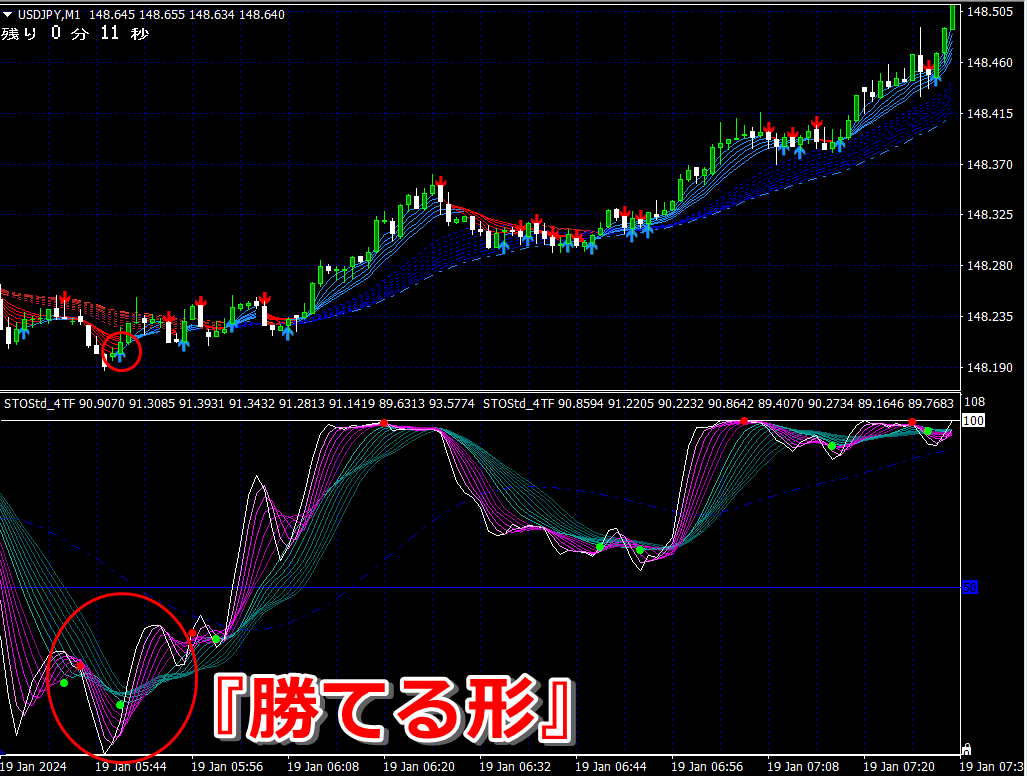Click the red sell arrow above the 148.36 peak candle

pos(440,181)
